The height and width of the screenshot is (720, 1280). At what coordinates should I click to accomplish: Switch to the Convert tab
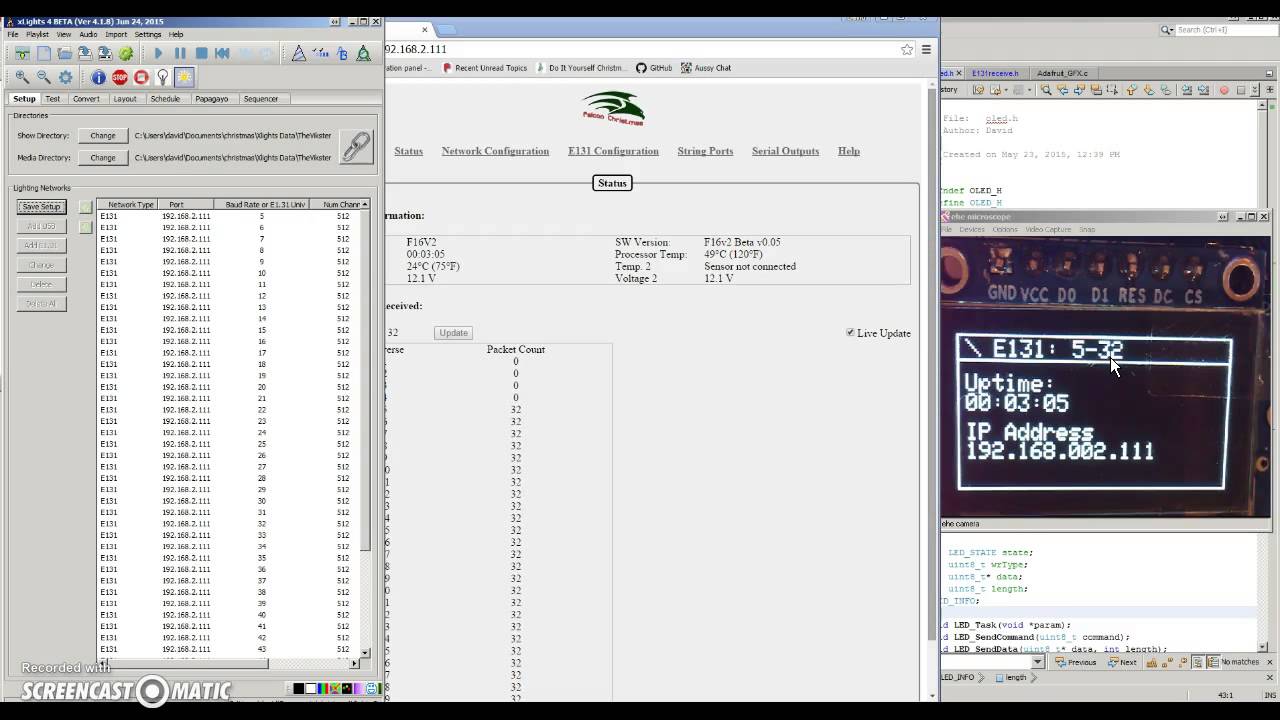(x=86, y=99)
